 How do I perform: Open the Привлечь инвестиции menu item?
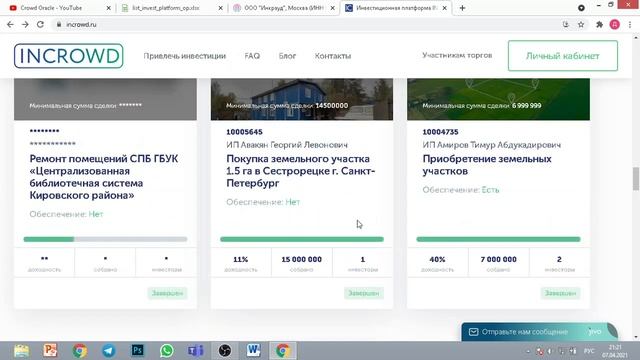point(184,56)
